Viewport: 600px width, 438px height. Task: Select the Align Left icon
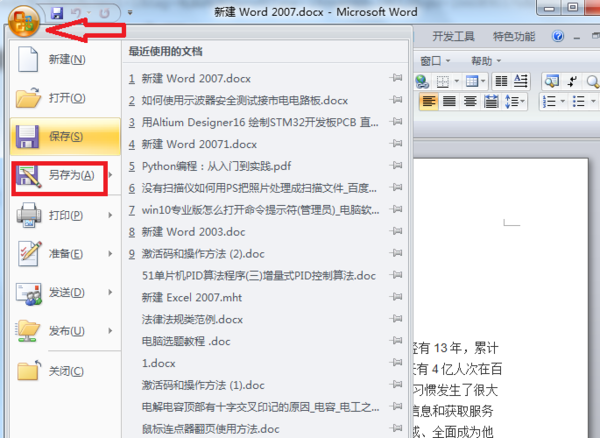point(429,101)
